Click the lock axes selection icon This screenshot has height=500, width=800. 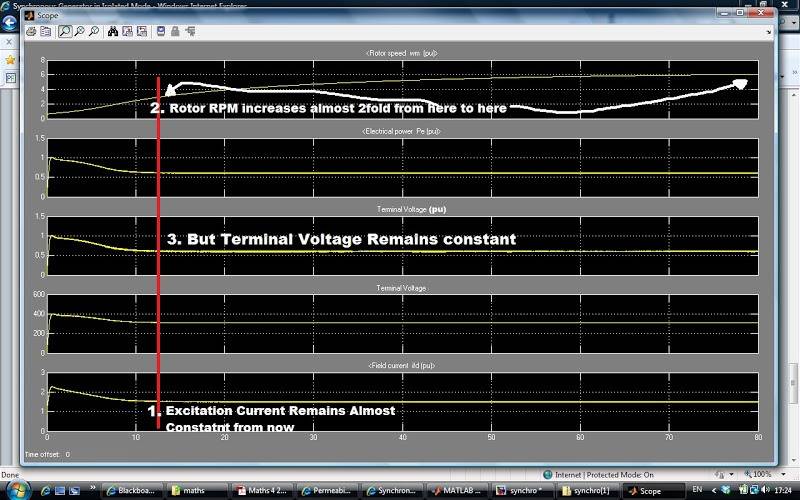(x=175, y=32)
